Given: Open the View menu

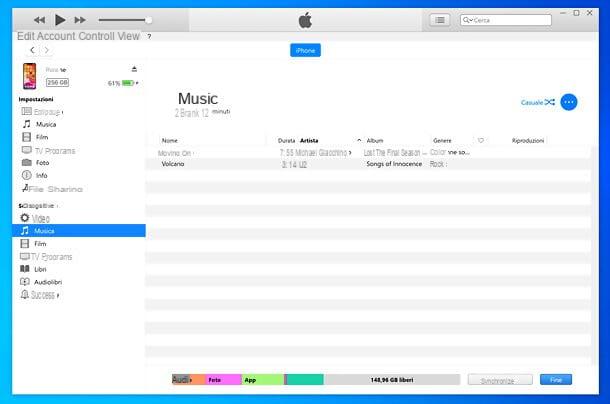Looking at the screenshot, I should (x=128, y=36).
